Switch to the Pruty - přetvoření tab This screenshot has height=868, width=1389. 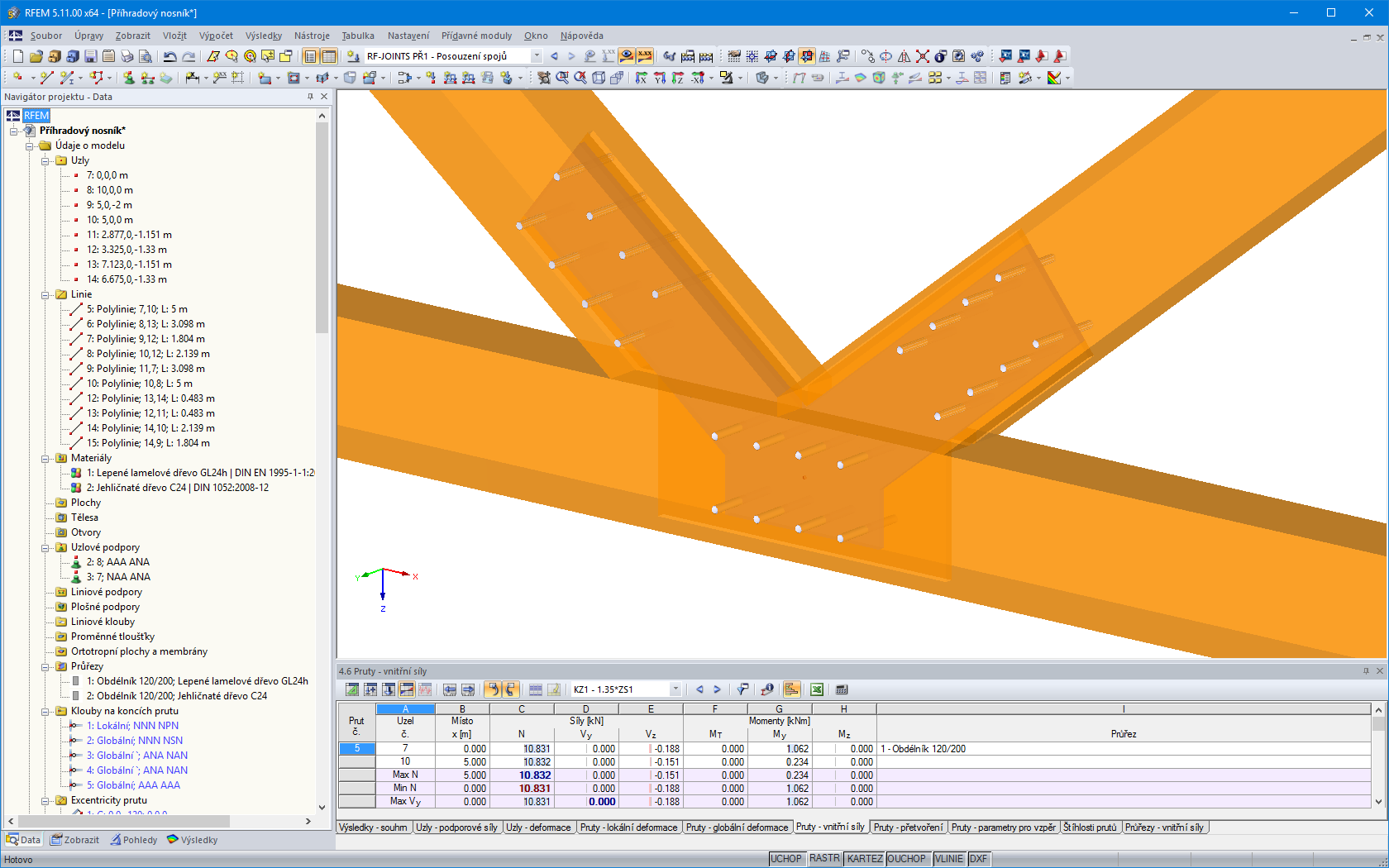908,827
